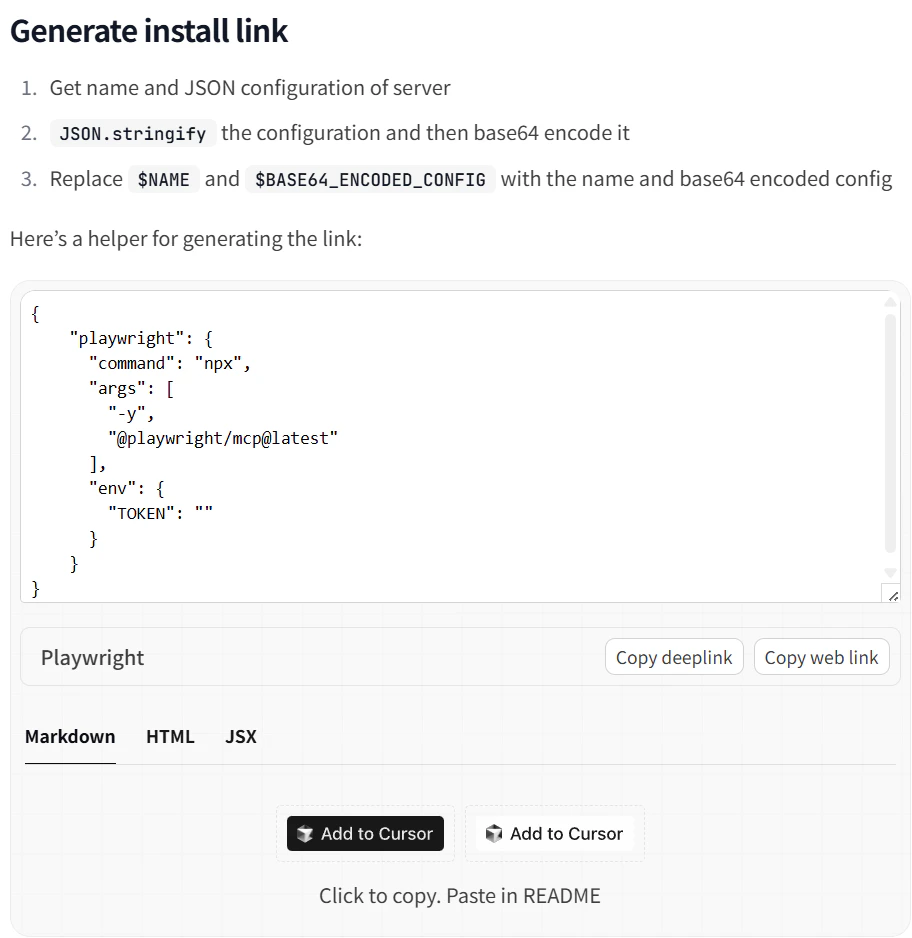Open the HTML tab
The width and height of the screenshot is (912, 938).
pos(170,736)
